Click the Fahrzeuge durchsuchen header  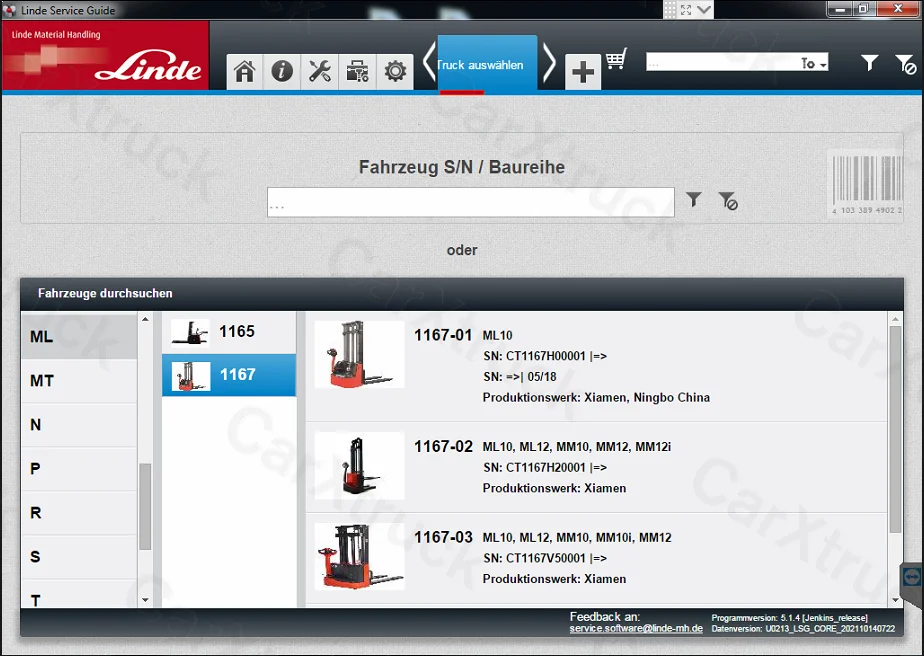pos(105,293)
